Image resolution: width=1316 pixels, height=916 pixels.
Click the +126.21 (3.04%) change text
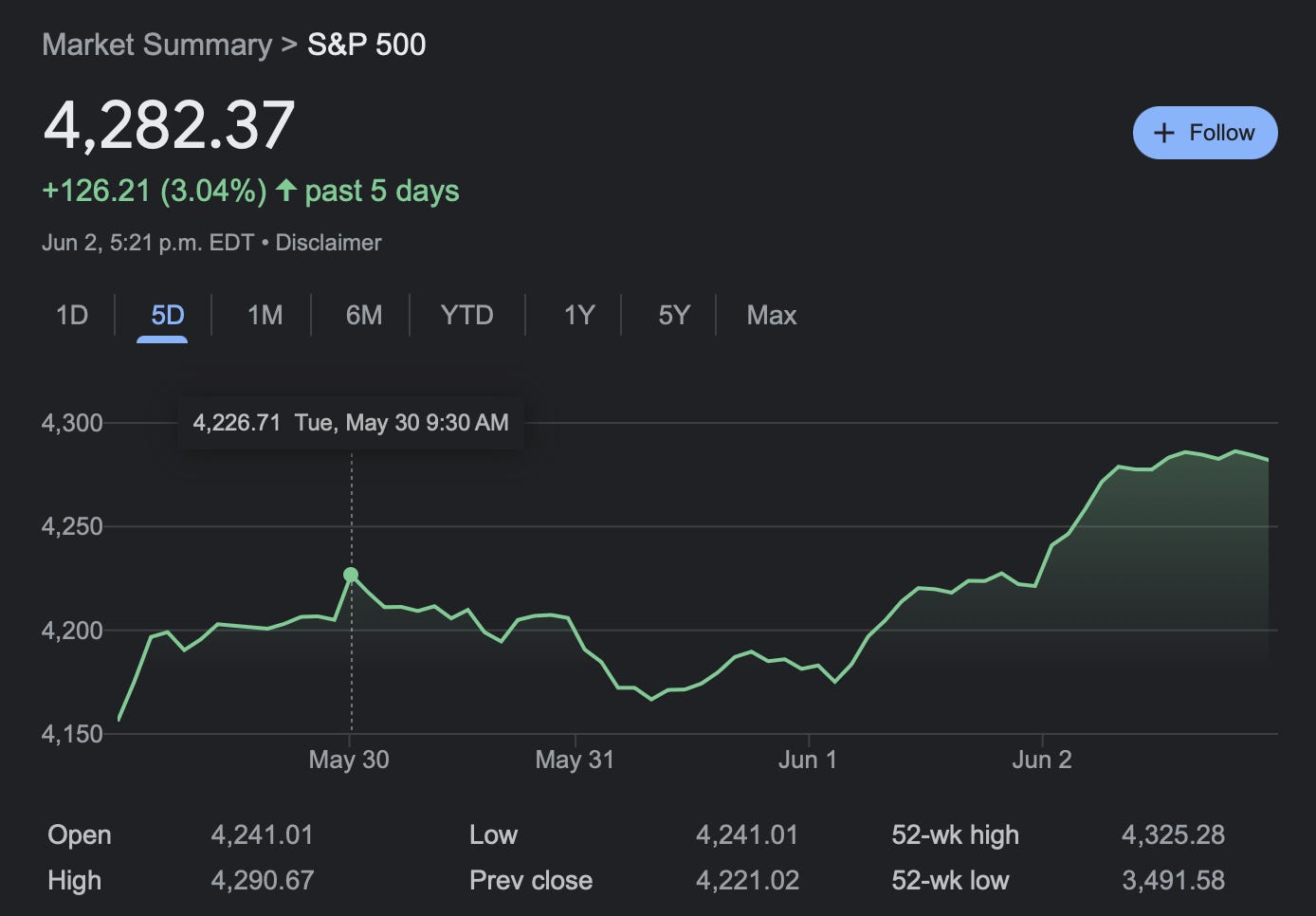[x=155, y=191]
